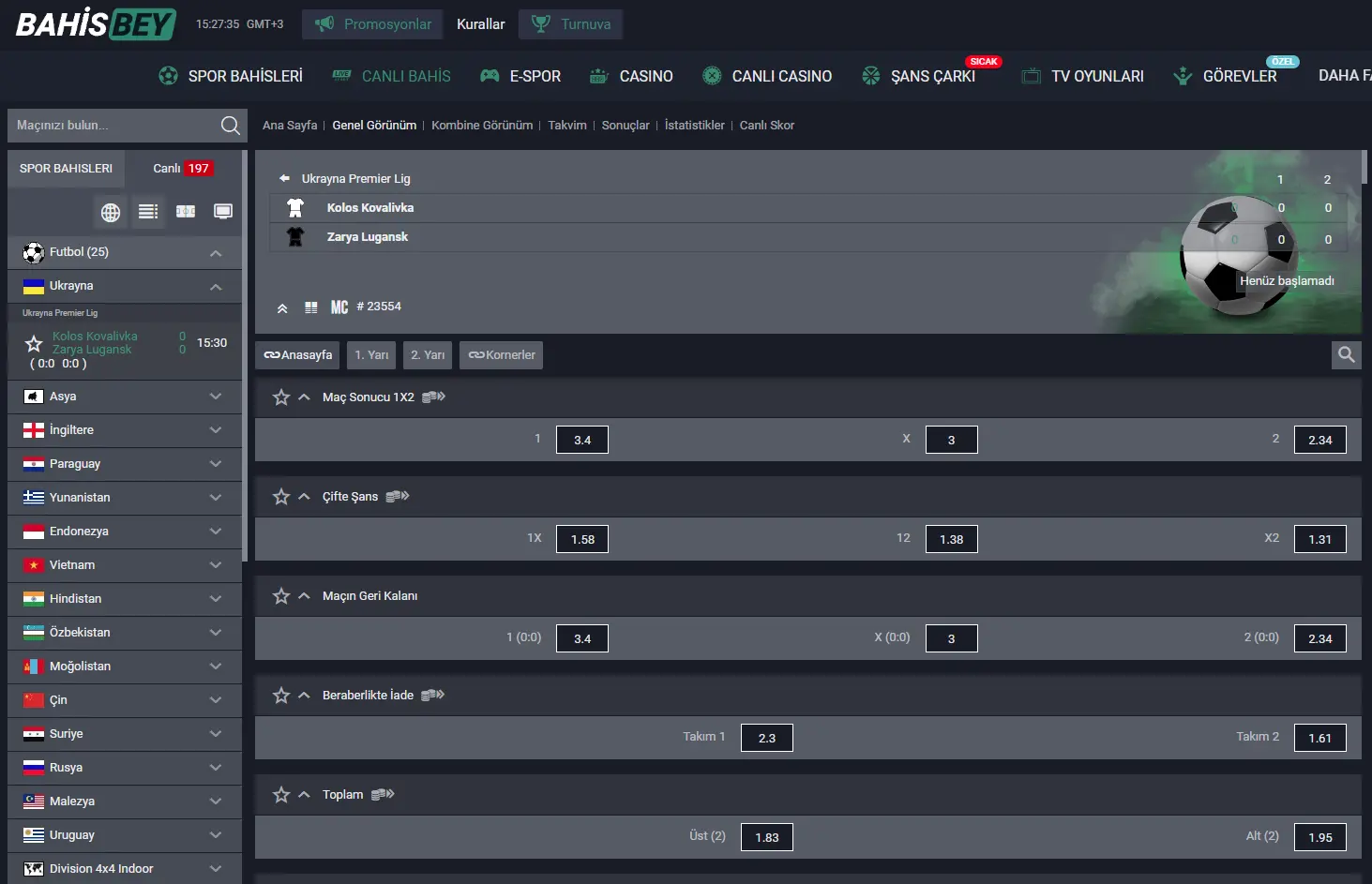
Task: Switch to the 1. Yarı tab
Action: pyautogui.click(x=371, y=355)
